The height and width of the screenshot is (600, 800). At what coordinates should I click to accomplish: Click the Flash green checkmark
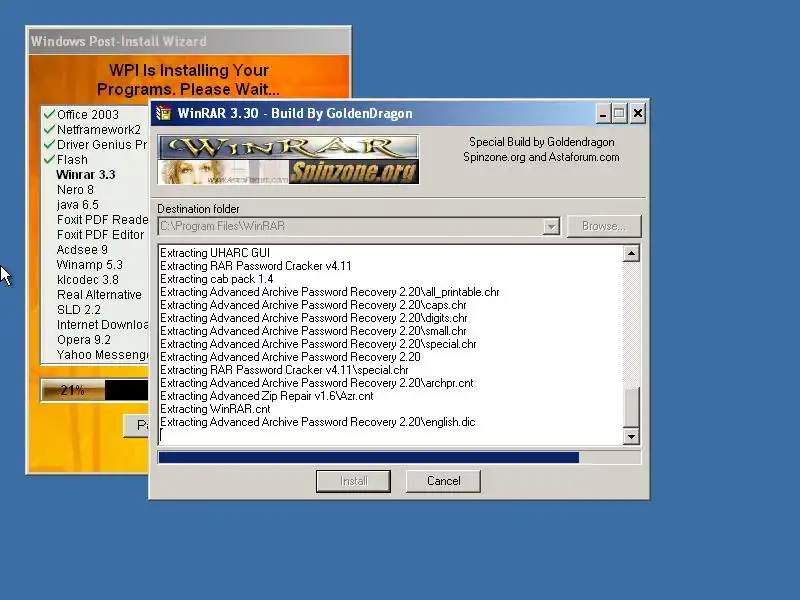(x=49, y=159)
